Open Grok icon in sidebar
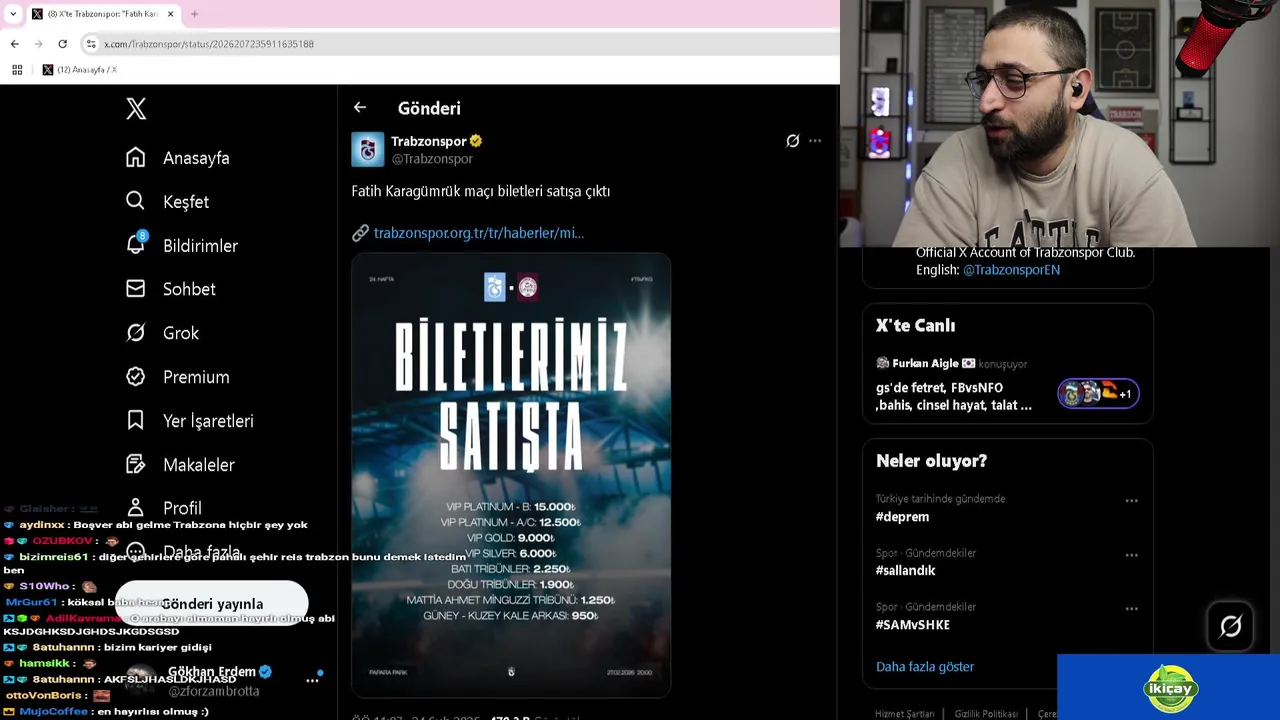The image size is (1280, 720). [136, 333]
